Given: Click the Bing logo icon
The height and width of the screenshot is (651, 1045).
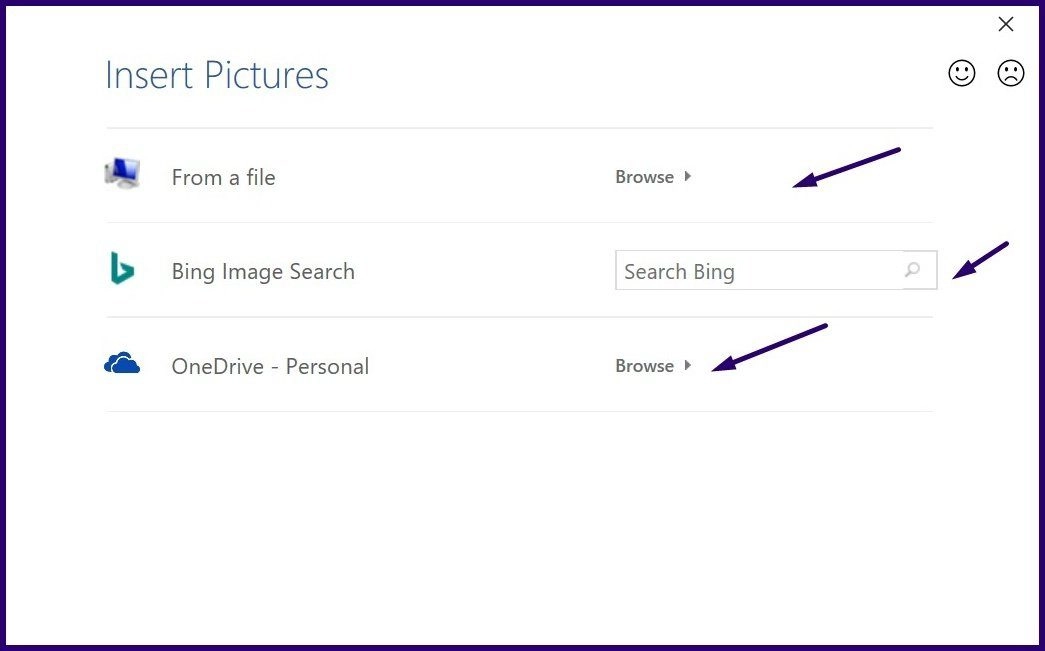Looking at the screenshot, I should point(120,269).
